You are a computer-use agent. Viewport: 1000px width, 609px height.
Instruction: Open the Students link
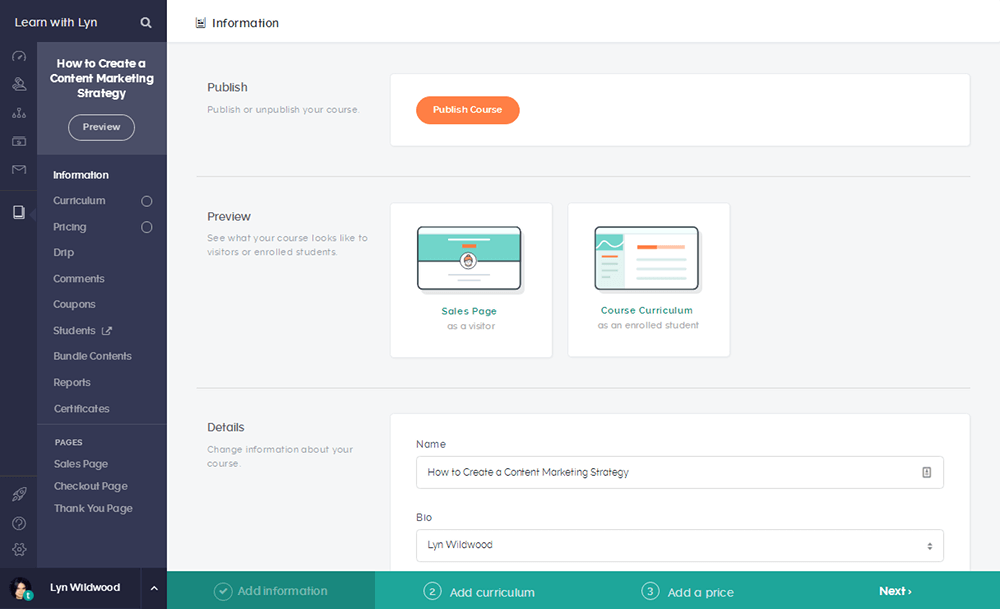(74, 330)
